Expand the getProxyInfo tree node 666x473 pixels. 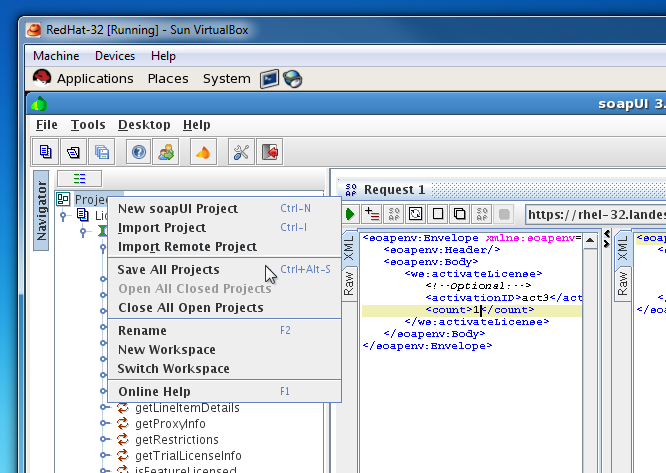click(103, 423)
